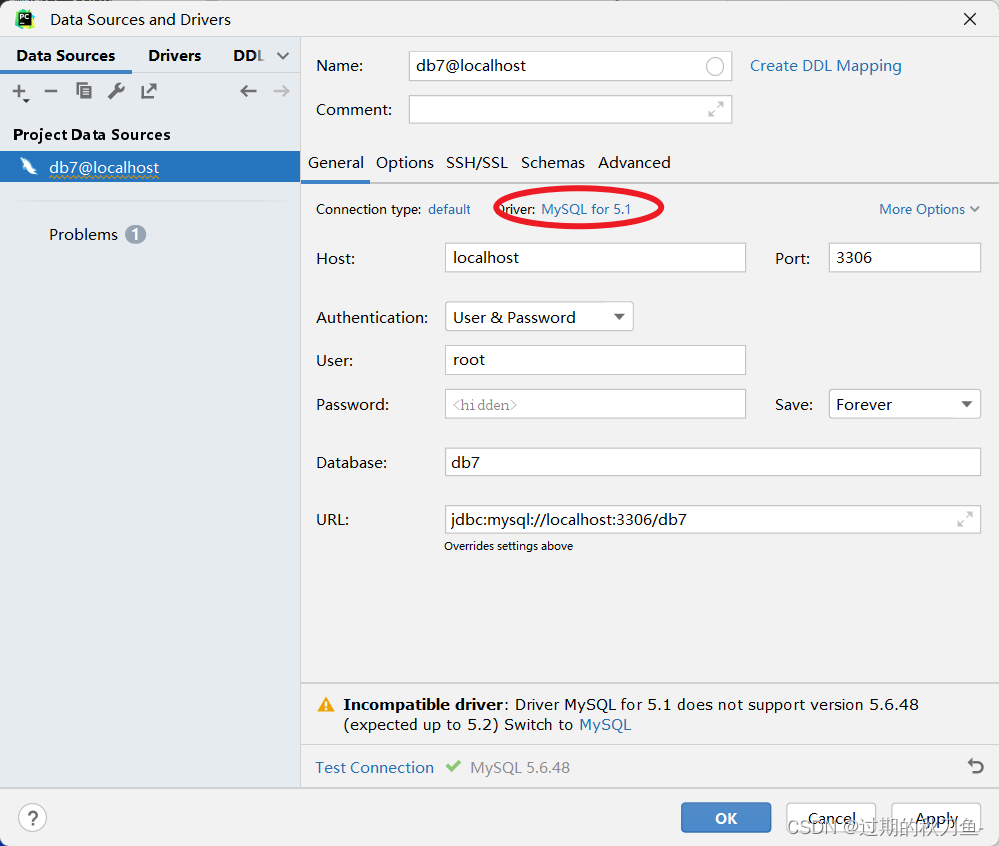This screenshot has height=846, width=999.
Task: Click the PyCharm icon in title bar
Action: click(x=25, y=19)
